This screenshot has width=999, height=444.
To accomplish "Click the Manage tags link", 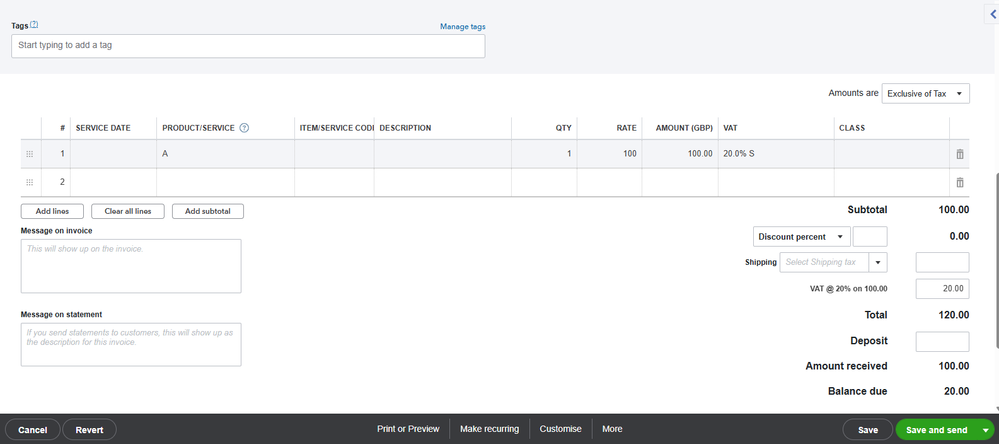I will click(463, 27).
